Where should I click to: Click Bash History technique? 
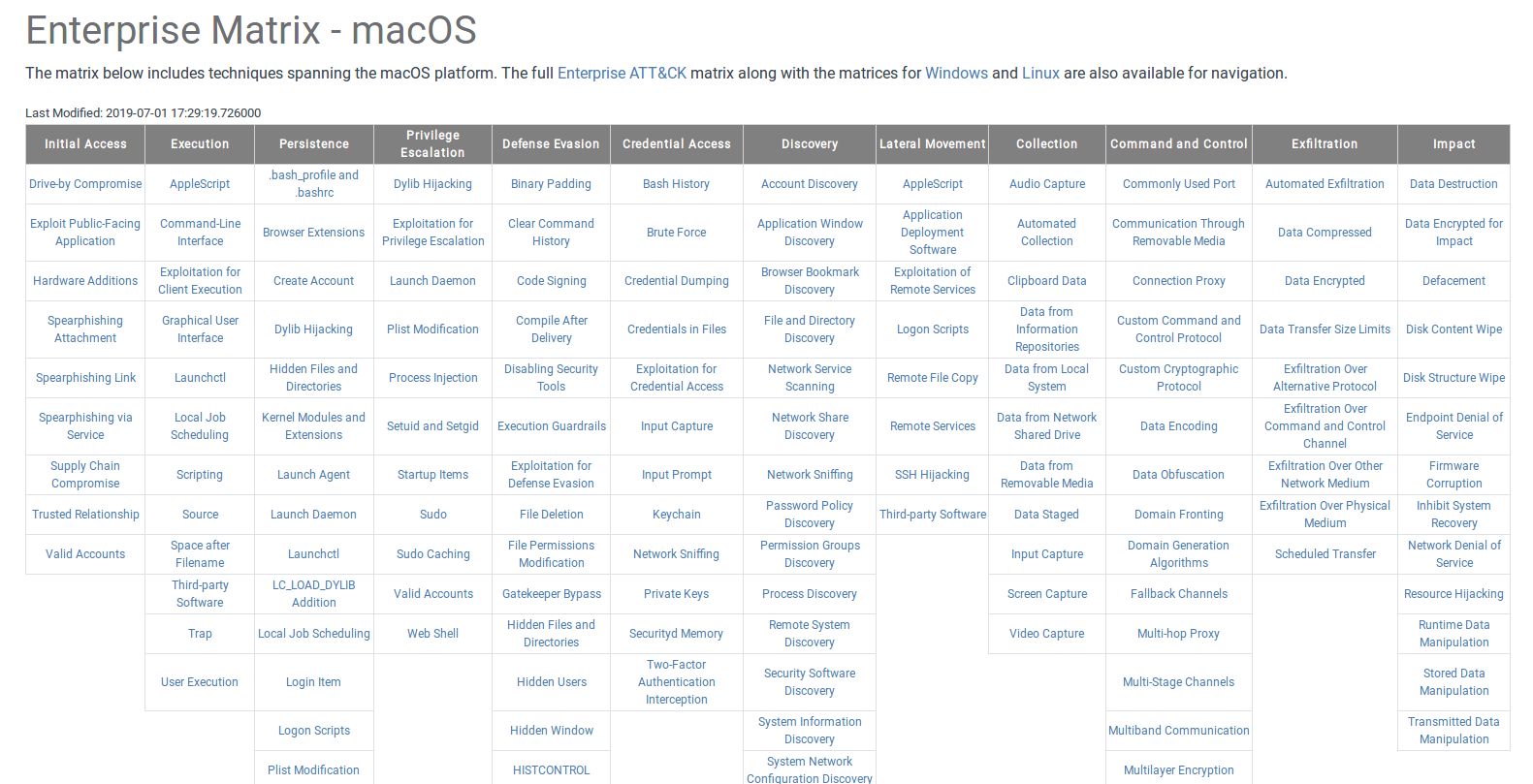pos(677,183)
